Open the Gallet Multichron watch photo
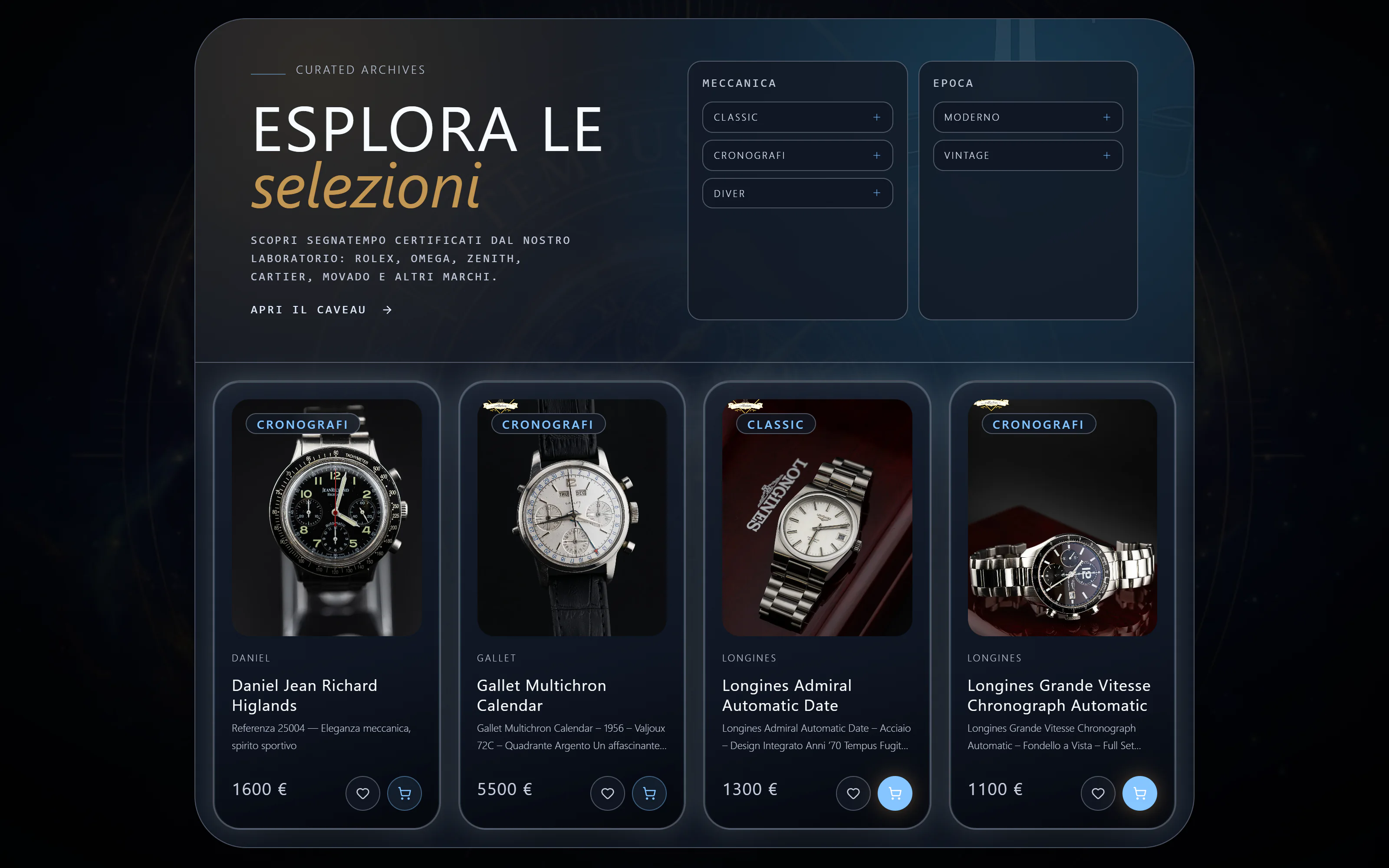 click(x=572, y=517)
